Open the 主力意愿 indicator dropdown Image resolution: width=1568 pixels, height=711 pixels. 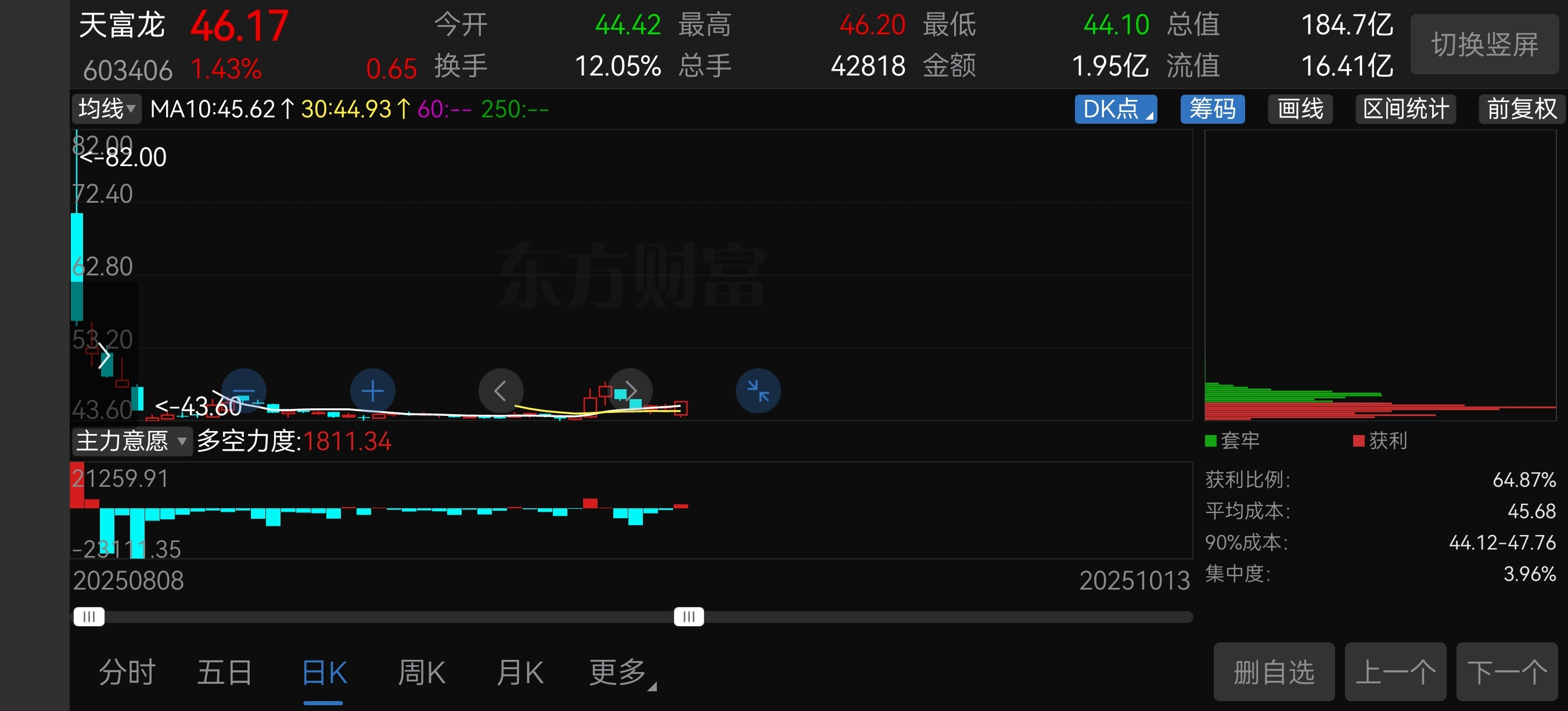pos(131,441)
